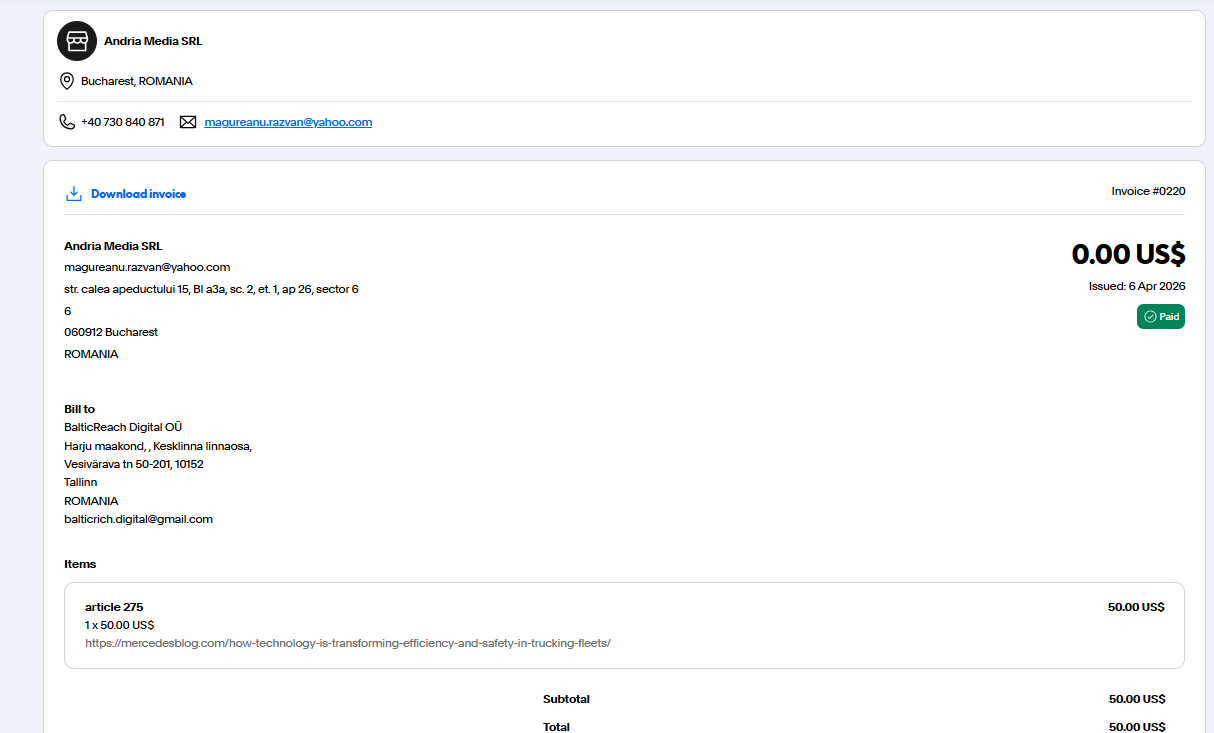Click the Andria Media SRL header name

(153, 41)
